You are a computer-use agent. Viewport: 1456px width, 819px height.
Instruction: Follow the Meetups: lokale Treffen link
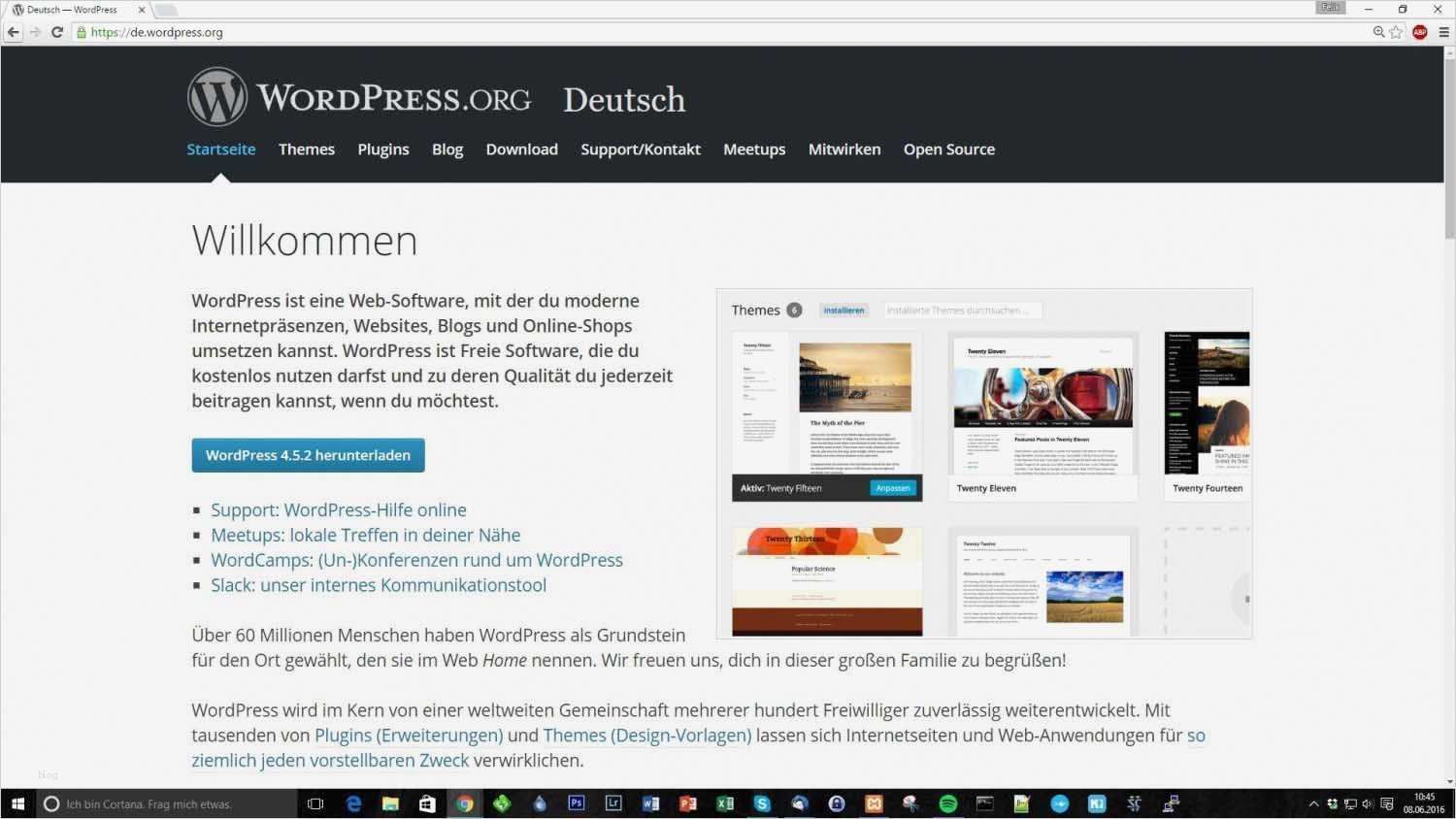click(x=366, y=535)
